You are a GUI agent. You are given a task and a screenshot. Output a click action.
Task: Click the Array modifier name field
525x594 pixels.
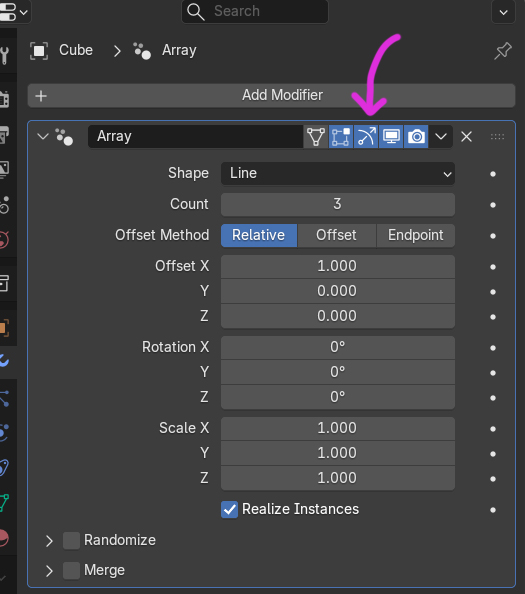point(195,137)
